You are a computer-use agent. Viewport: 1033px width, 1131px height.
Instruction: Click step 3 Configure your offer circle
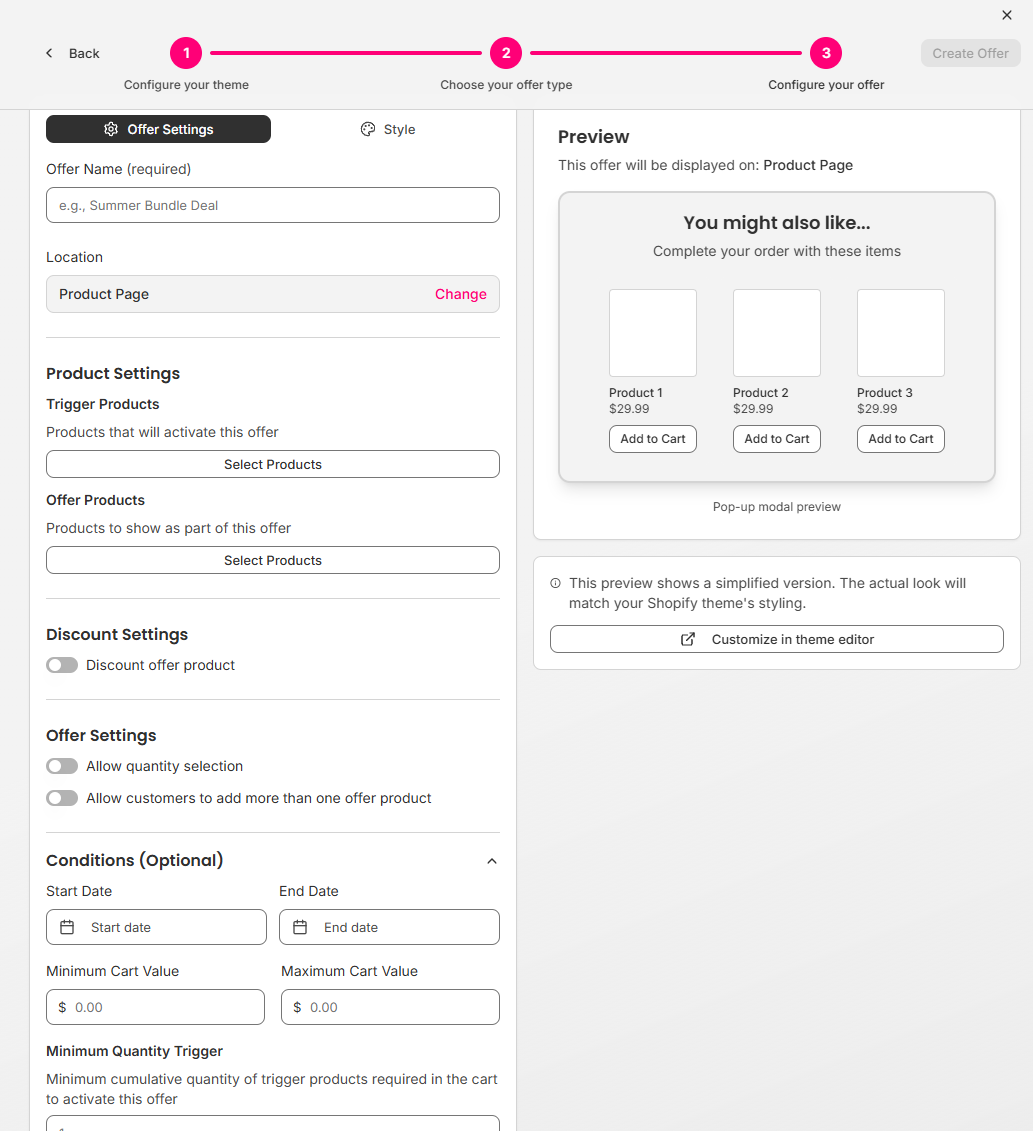826,53
